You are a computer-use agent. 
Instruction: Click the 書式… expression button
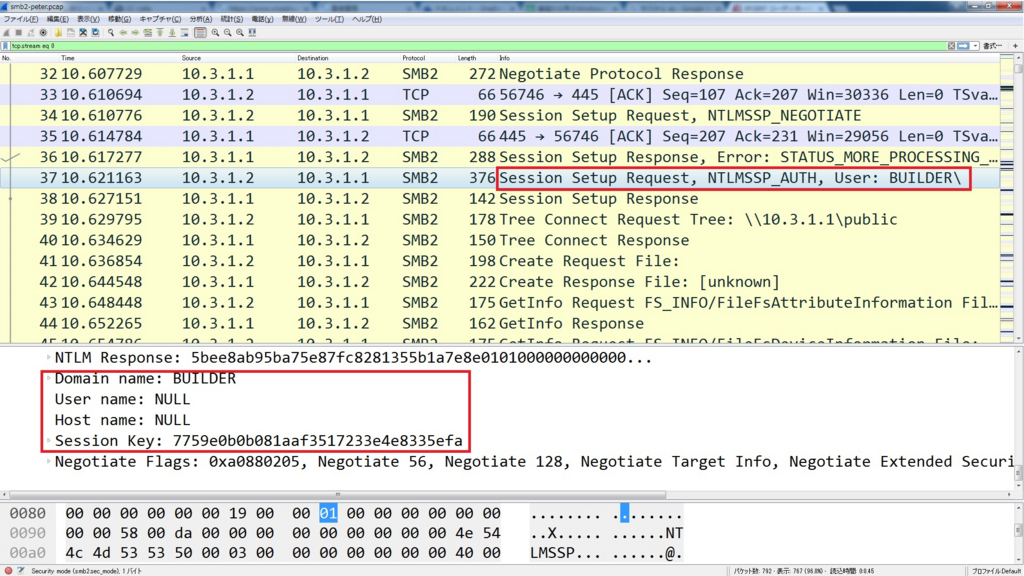[x=993, y=46]
